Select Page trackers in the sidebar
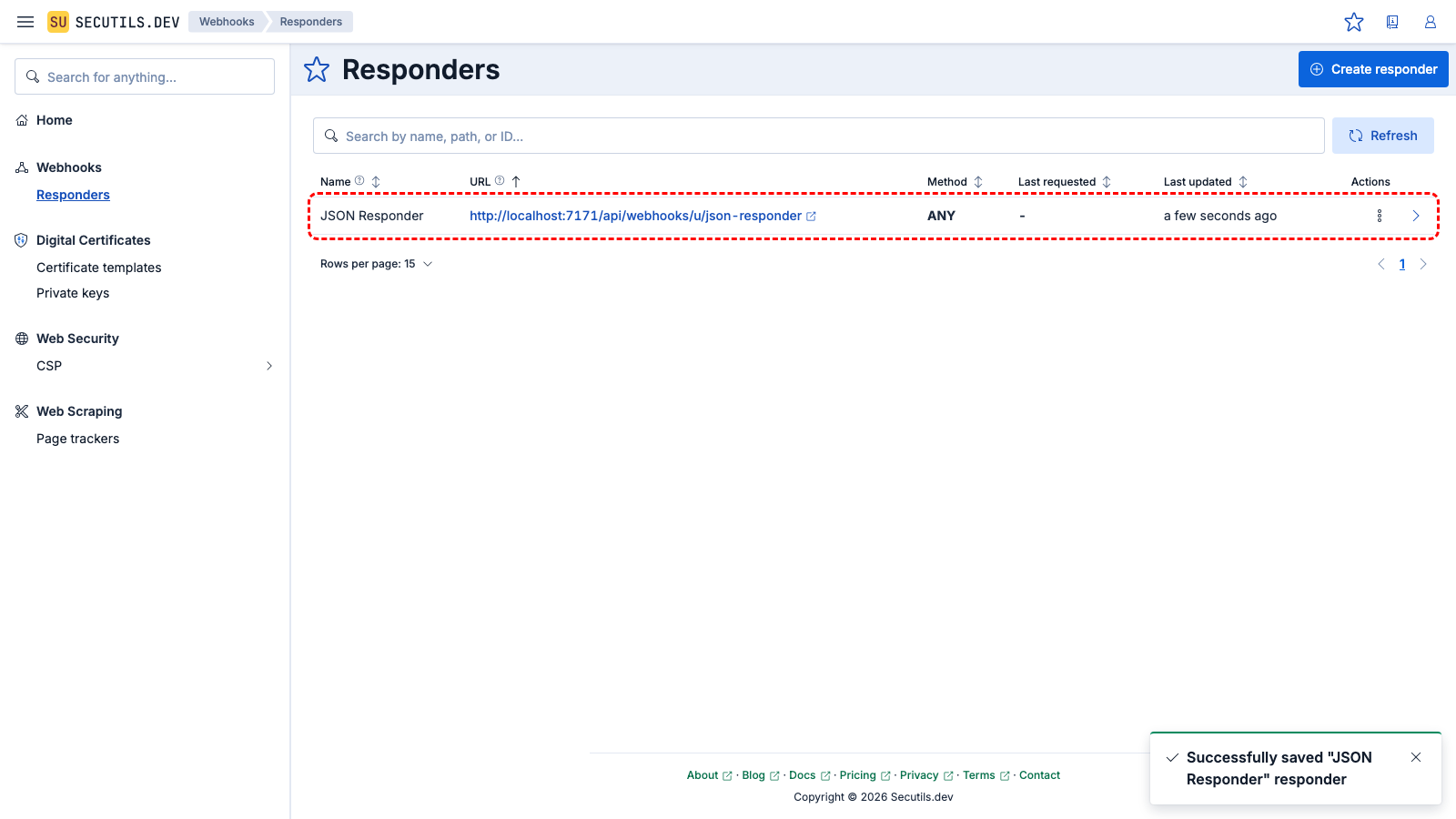Image resolution: width=1456 pixels, height=819 pixels. (77, 438)
